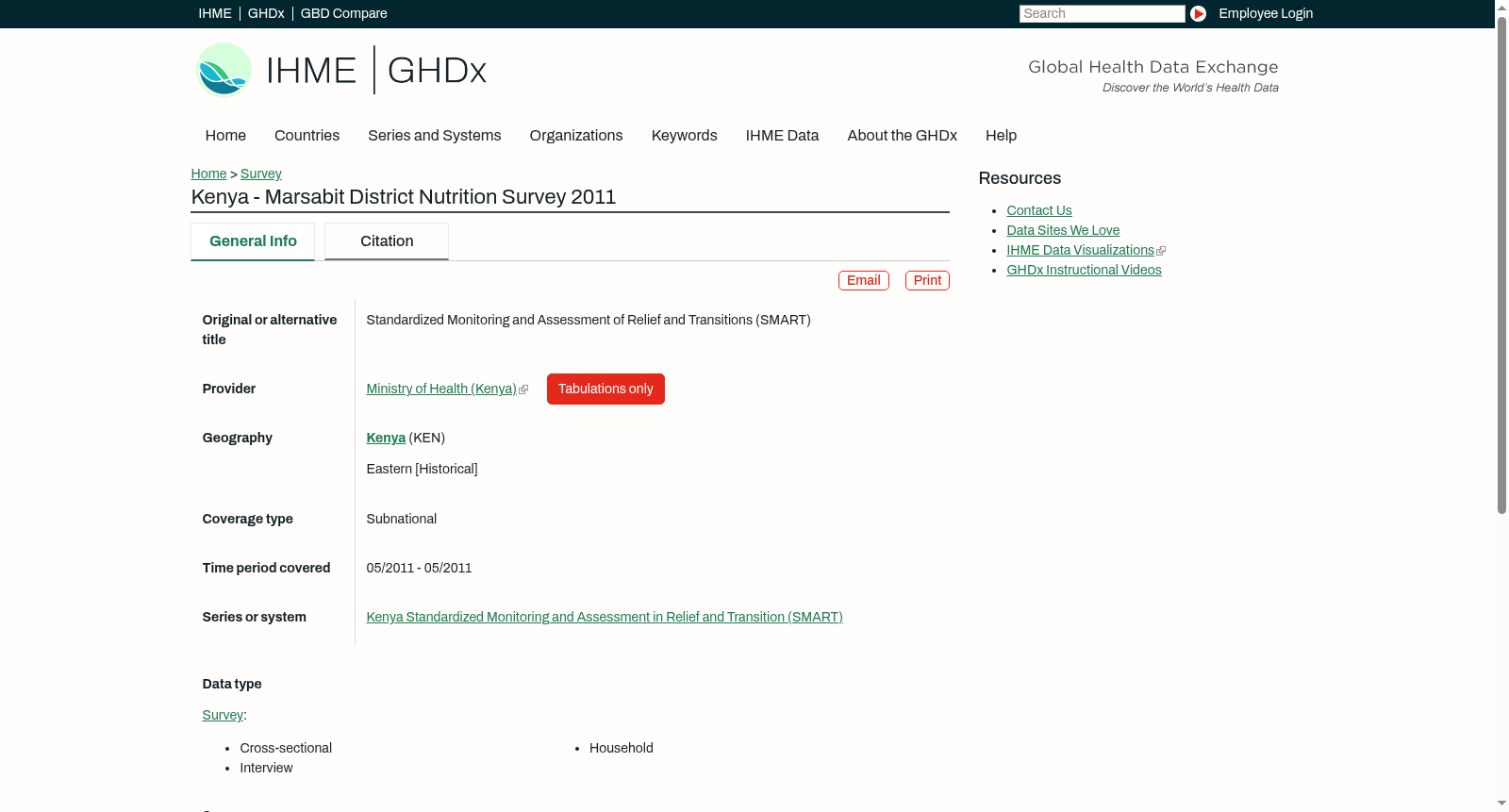
Task: Open Data Sites We Love link
Action: coord(1063,230)
